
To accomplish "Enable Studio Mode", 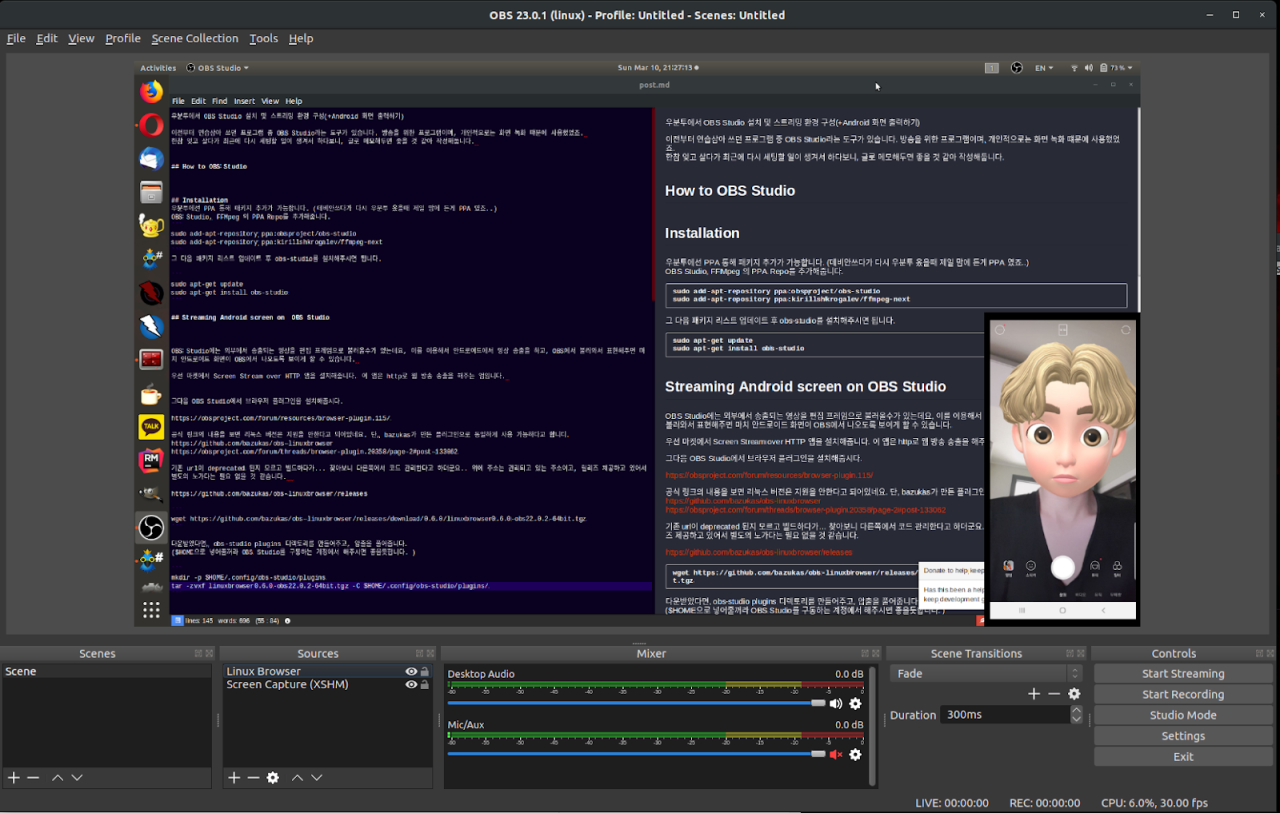I will (x=1183, y=716).
